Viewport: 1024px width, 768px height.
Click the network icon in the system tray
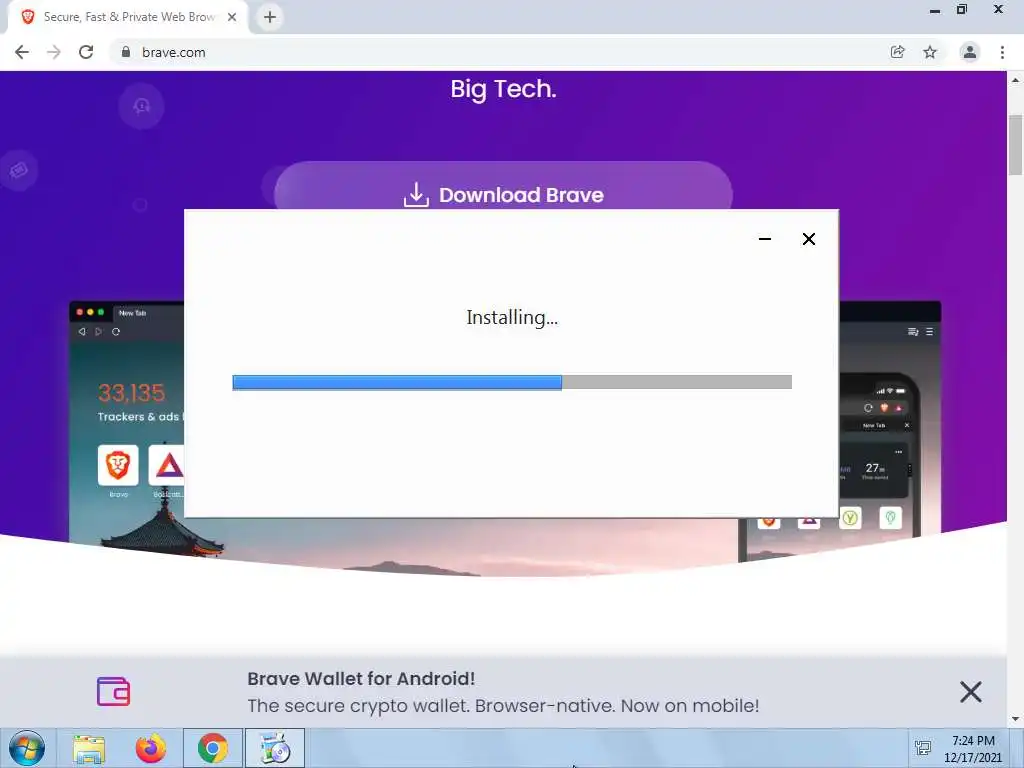click(923, 748)
